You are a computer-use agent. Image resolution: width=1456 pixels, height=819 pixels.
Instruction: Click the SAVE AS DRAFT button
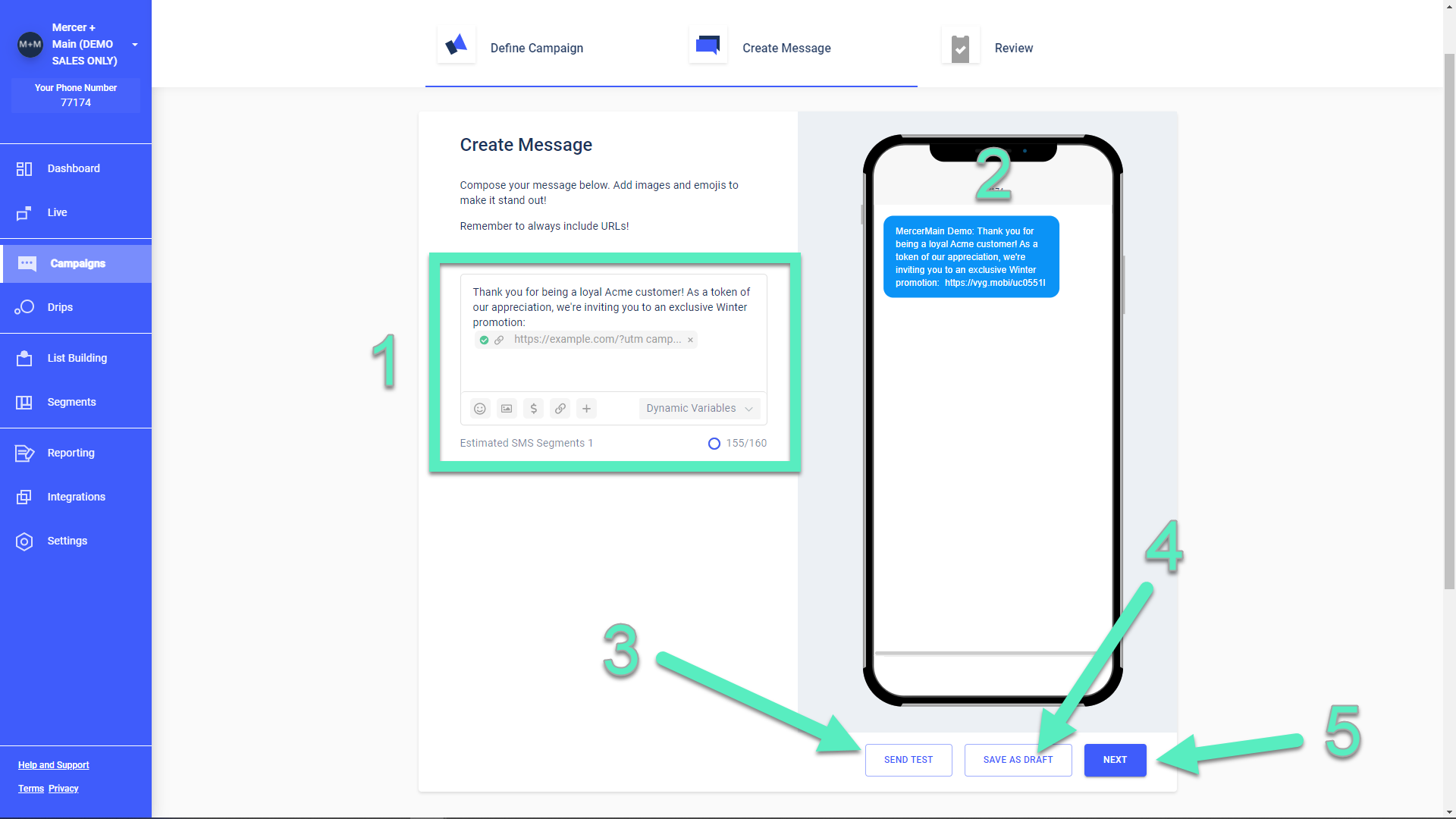(x=1018, y=759)
